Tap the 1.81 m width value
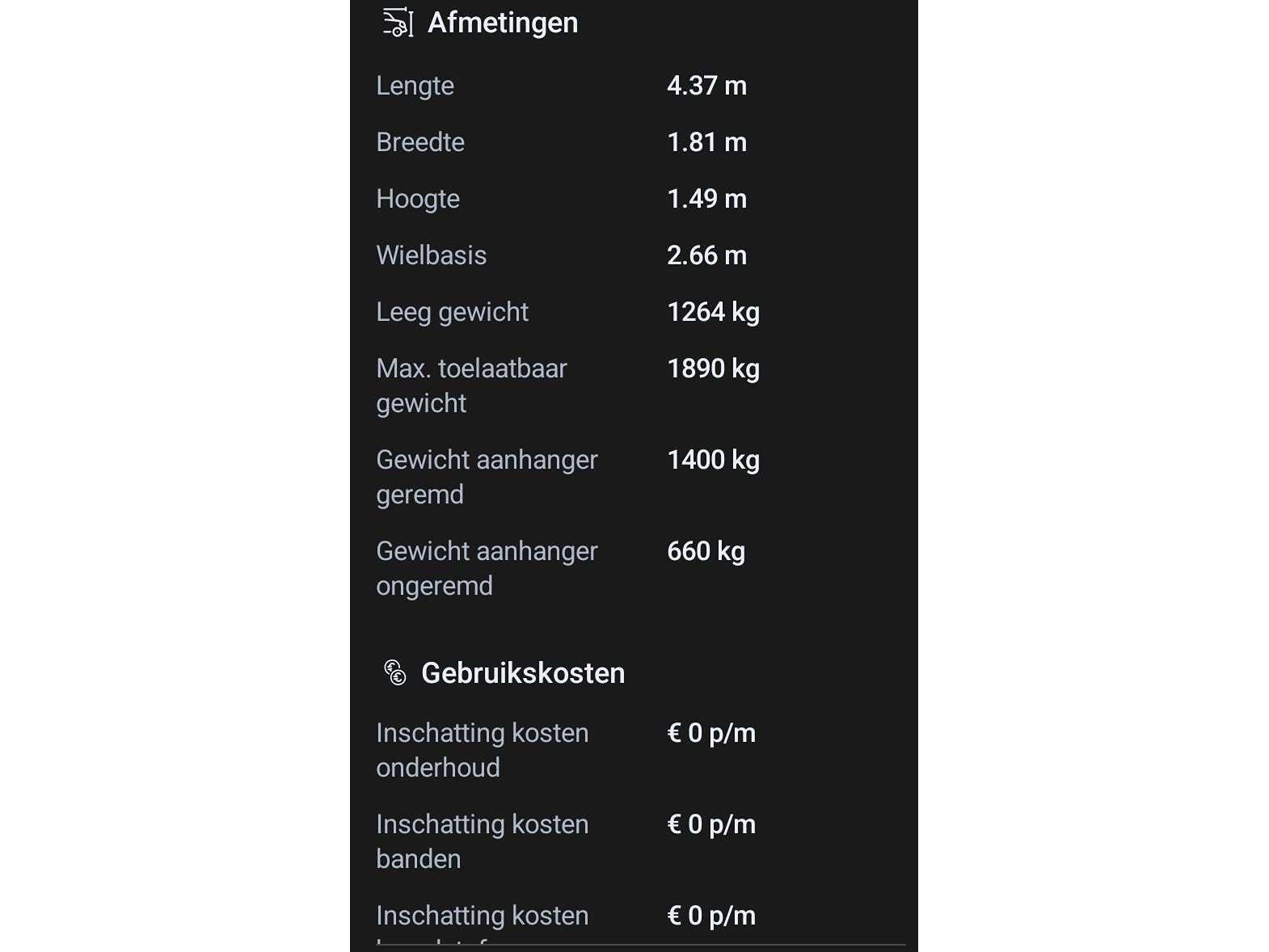The width and height of the screenshot is (1269, 952). [x=706, y=142]
